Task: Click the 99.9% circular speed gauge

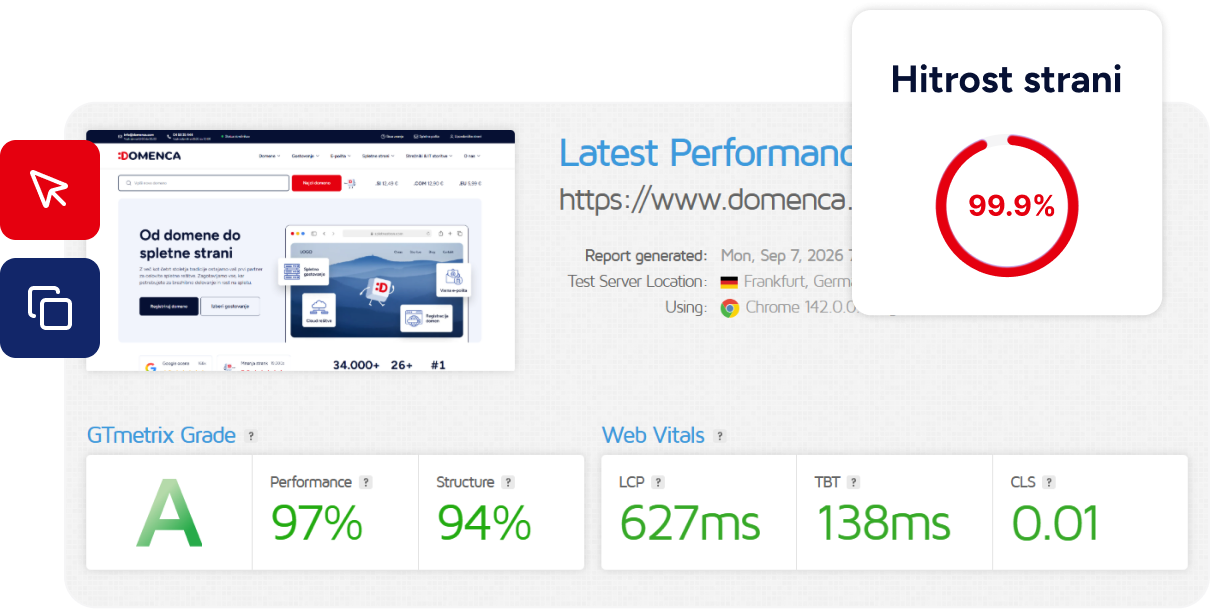Action: click(1007, 205)
